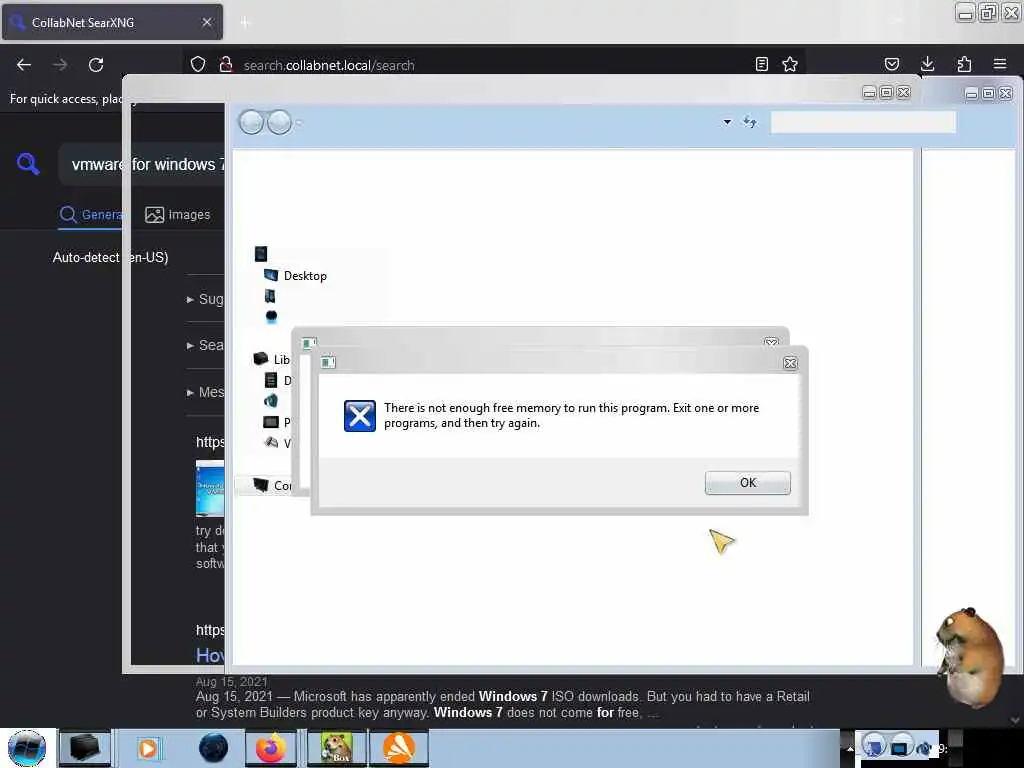Select the Lib item in Explorer's tree
Image resolution: width=1024 pixels, height=768 pixels.
[271, 359]
